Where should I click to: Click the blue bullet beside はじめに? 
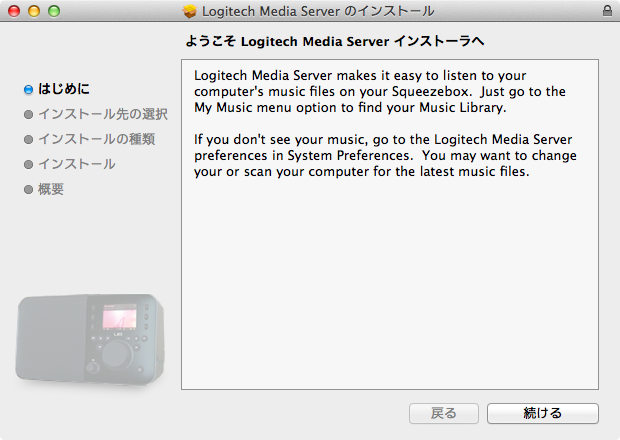[x=29, y=89]
